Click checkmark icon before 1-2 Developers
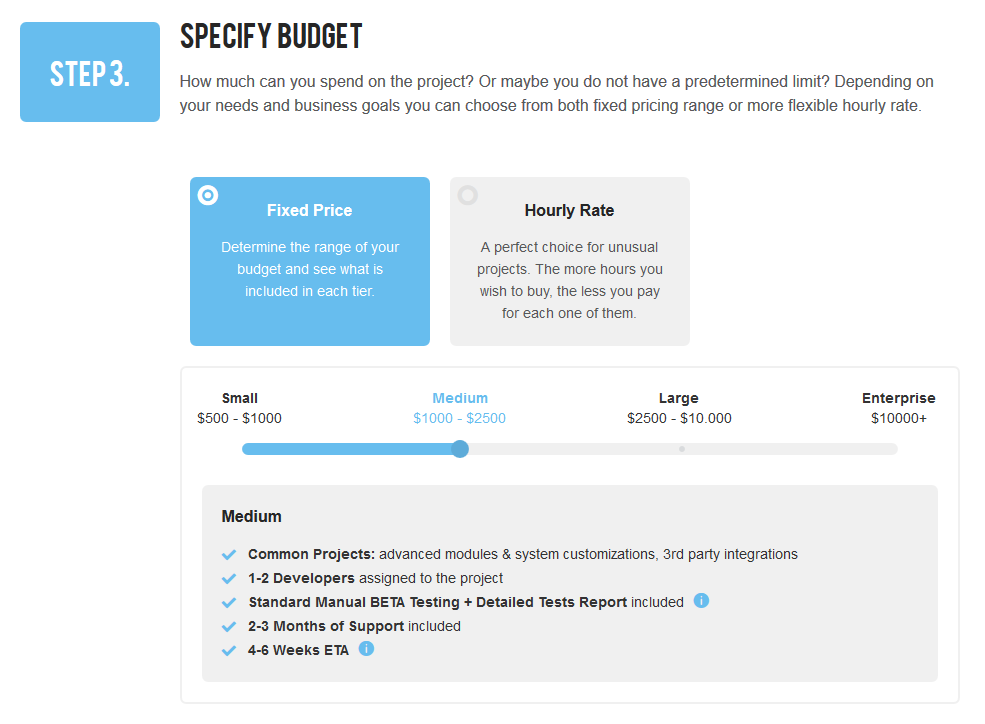985x724 pixels. (229, 578)
